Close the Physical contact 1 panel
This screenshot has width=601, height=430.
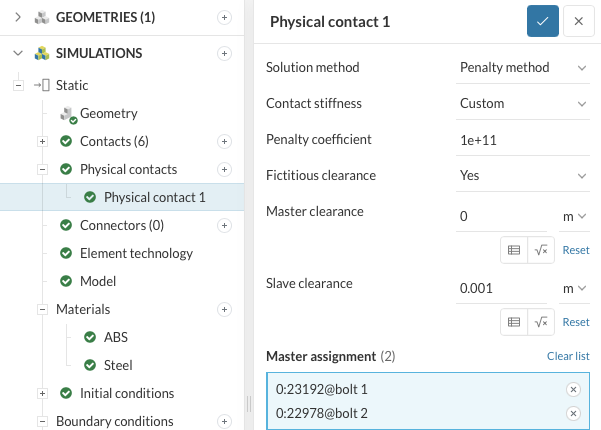(578, 21)
